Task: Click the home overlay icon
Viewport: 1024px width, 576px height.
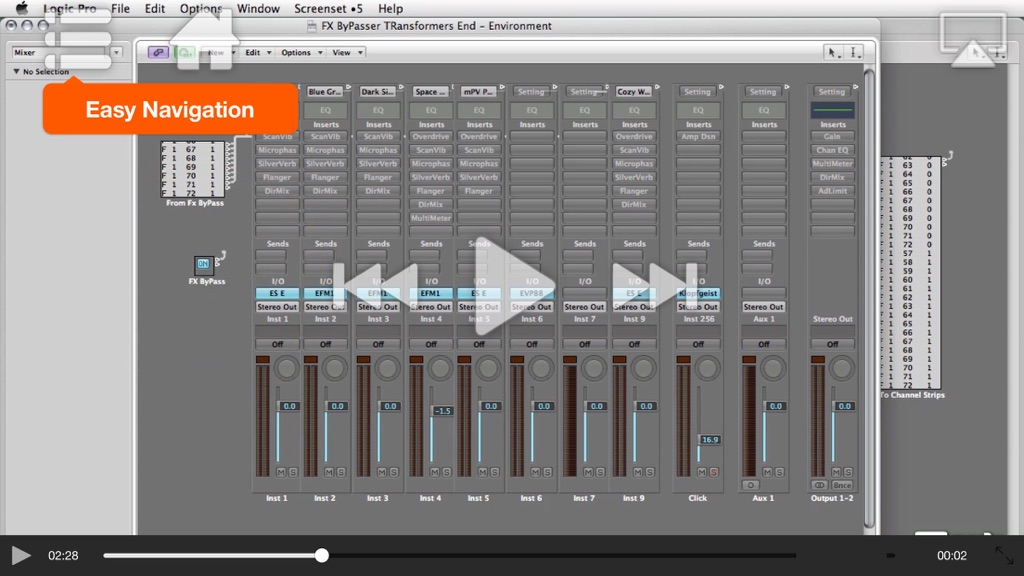Action: [x=204, y=39]
